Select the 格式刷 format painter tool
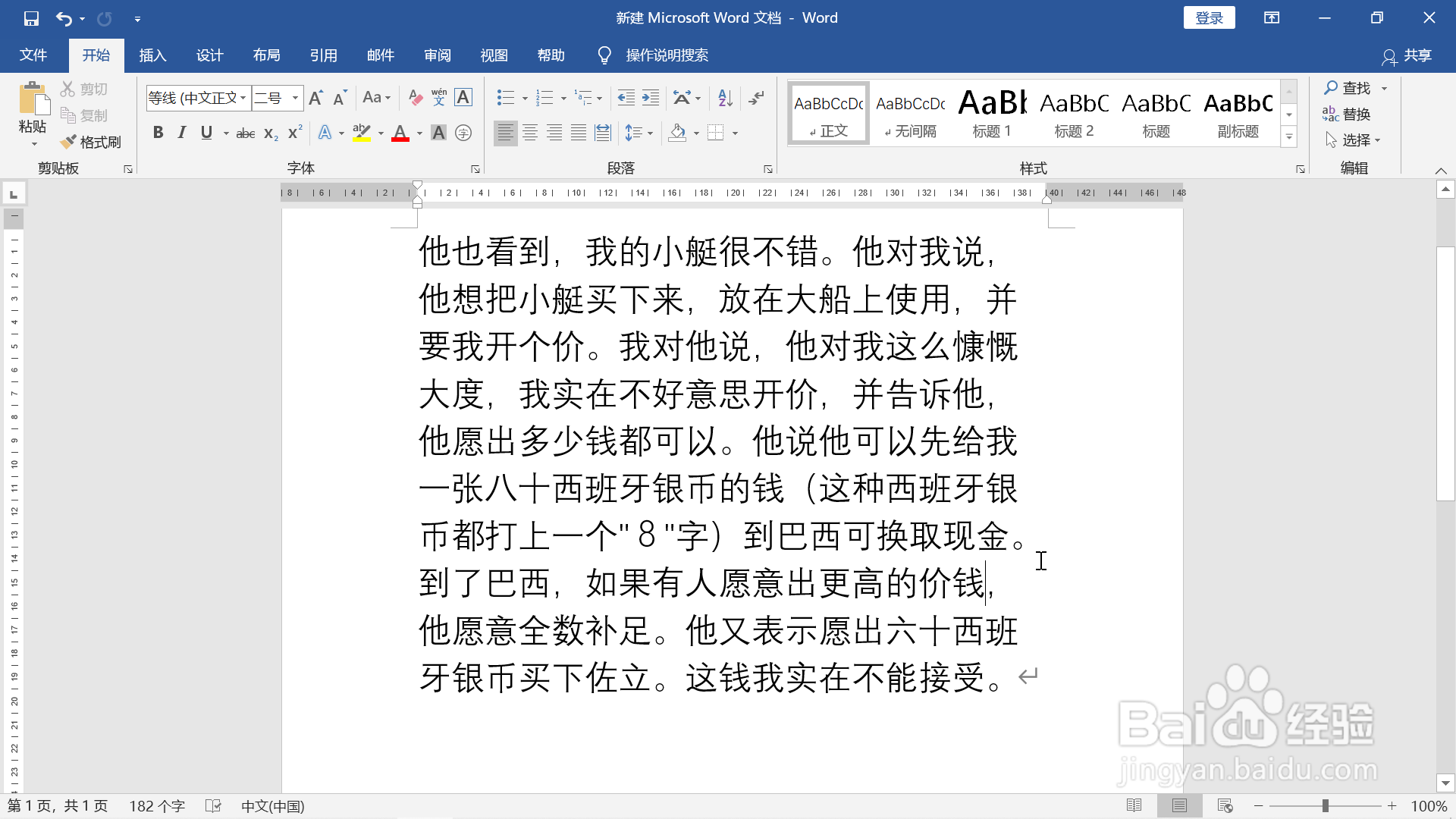Screen dimensions: 1456x819 91,142
